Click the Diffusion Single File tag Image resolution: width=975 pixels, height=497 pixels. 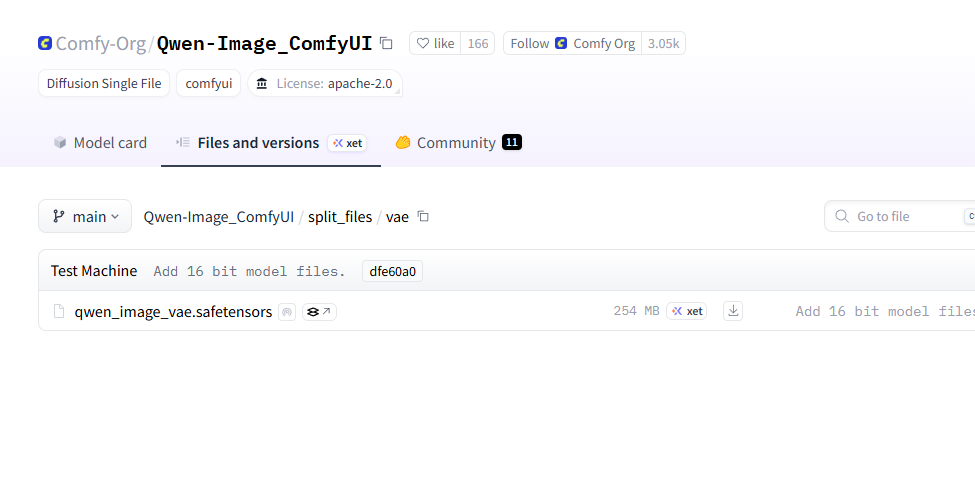point(104,83)
